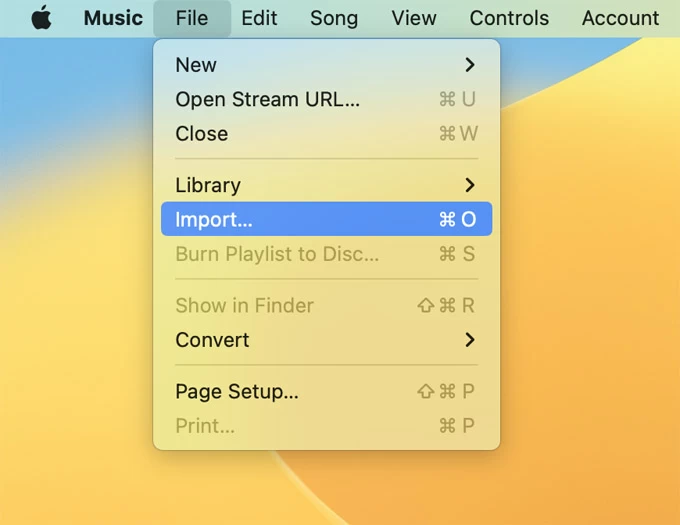Select Show in Finder item
This screenshot has width=680, height=525.
pyautogui.click(x=244, y=306)
